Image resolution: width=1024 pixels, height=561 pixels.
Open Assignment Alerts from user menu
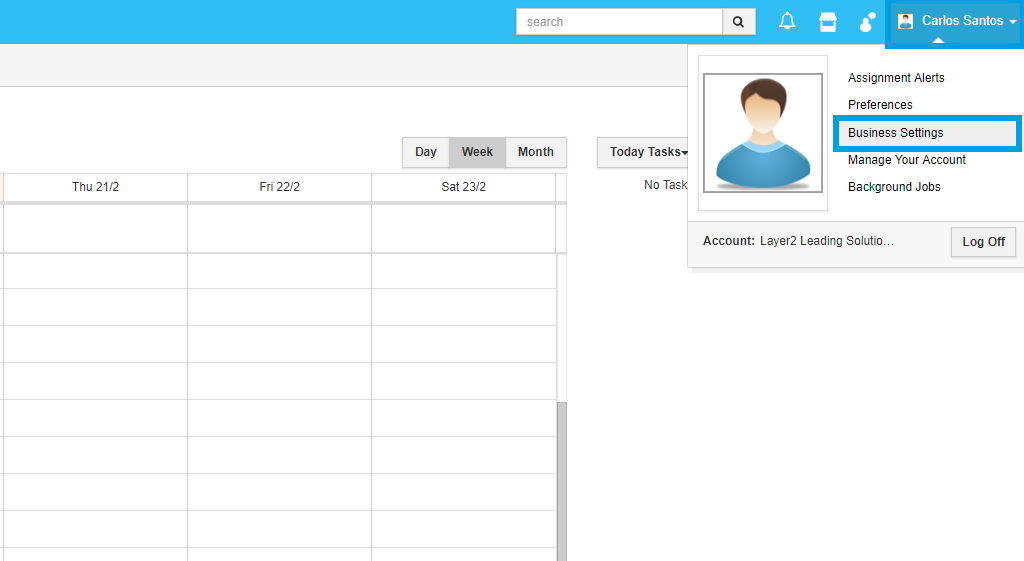(896, 78)
